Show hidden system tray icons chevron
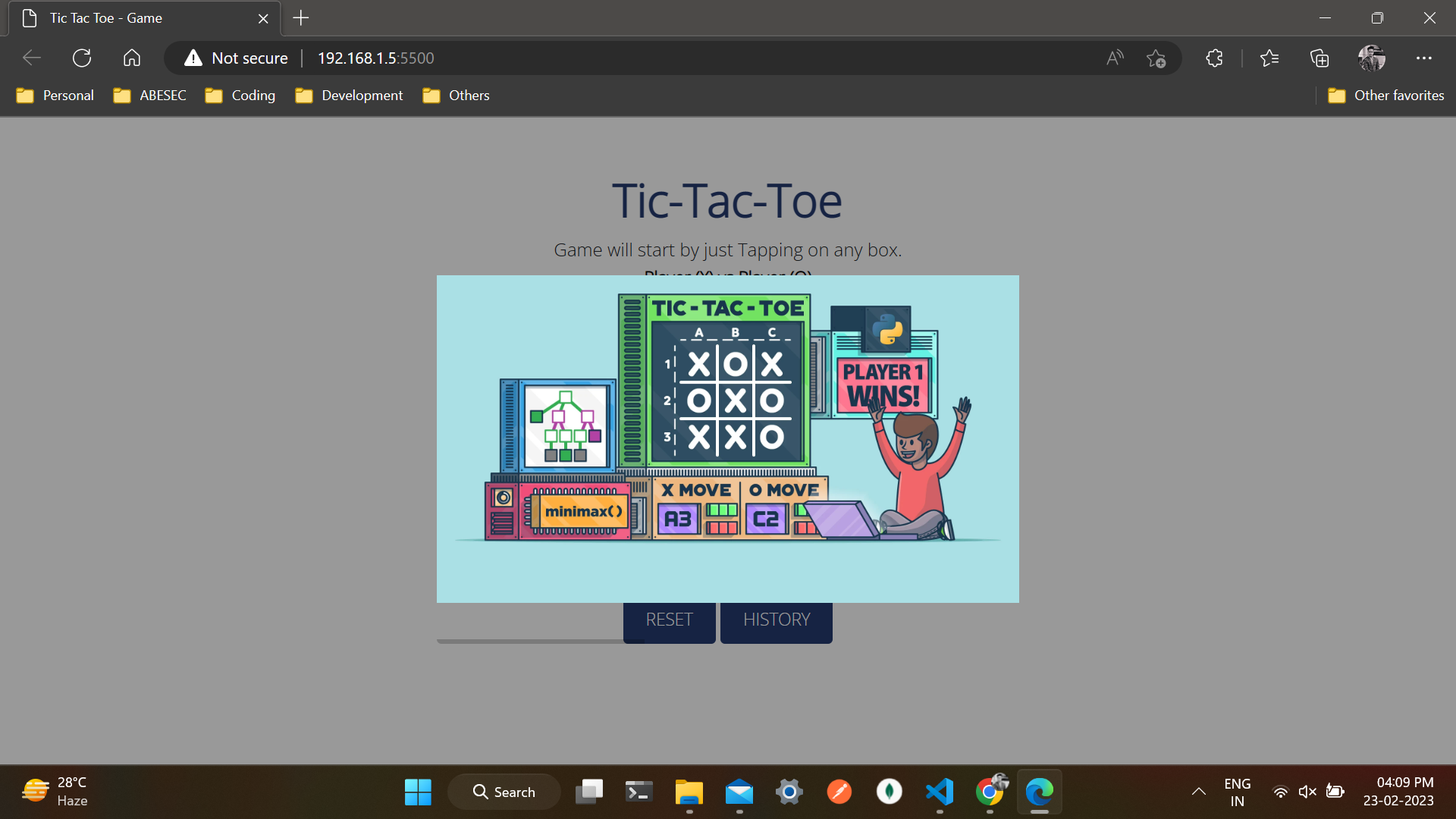 [x=1198, y=792]
